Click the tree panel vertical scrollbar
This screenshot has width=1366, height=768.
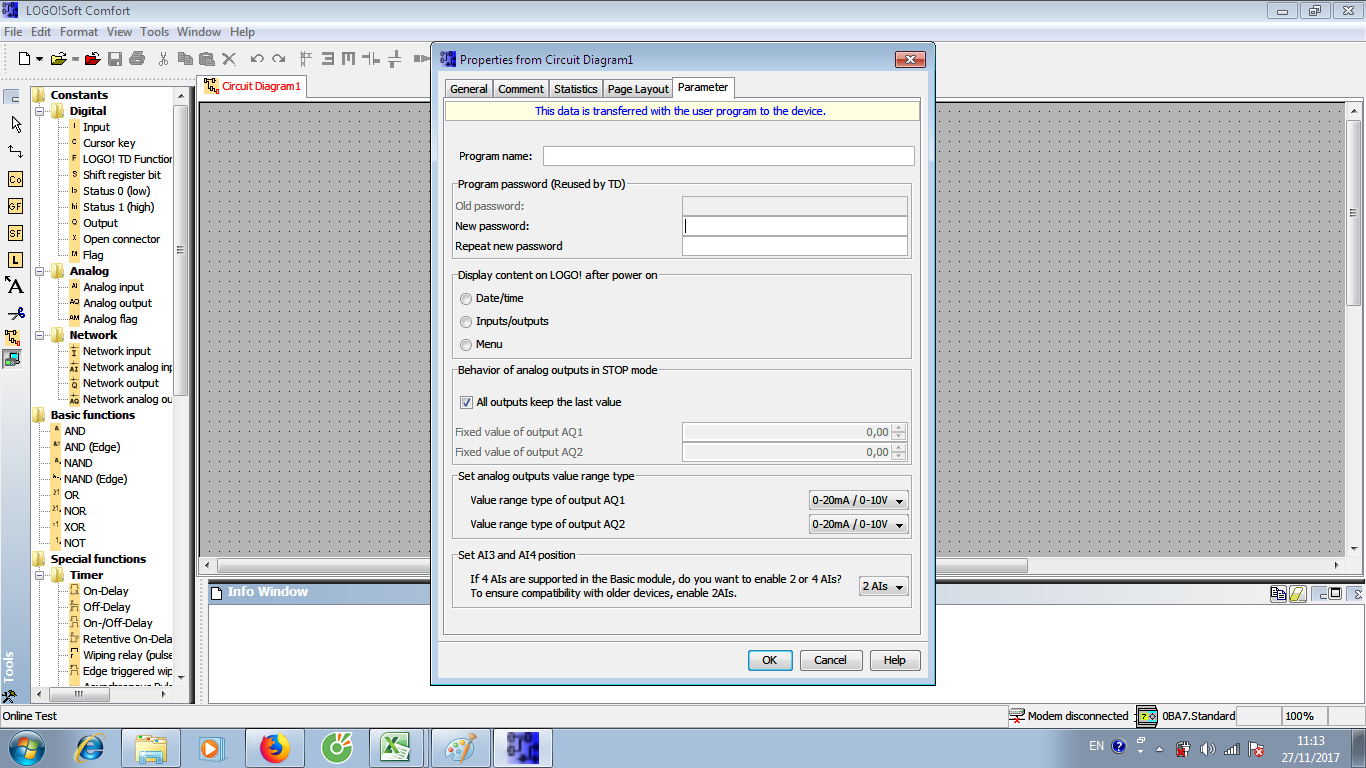(181, 250)
